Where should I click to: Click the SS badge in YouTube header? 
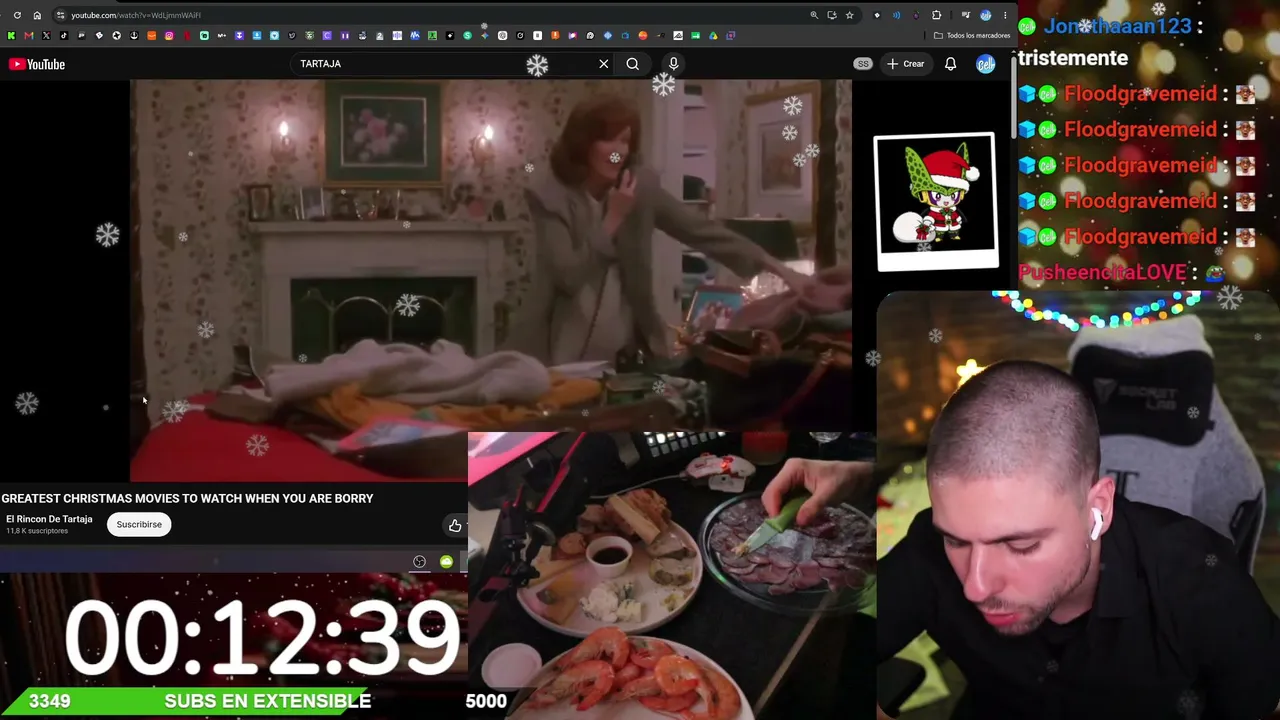(863, 64)
